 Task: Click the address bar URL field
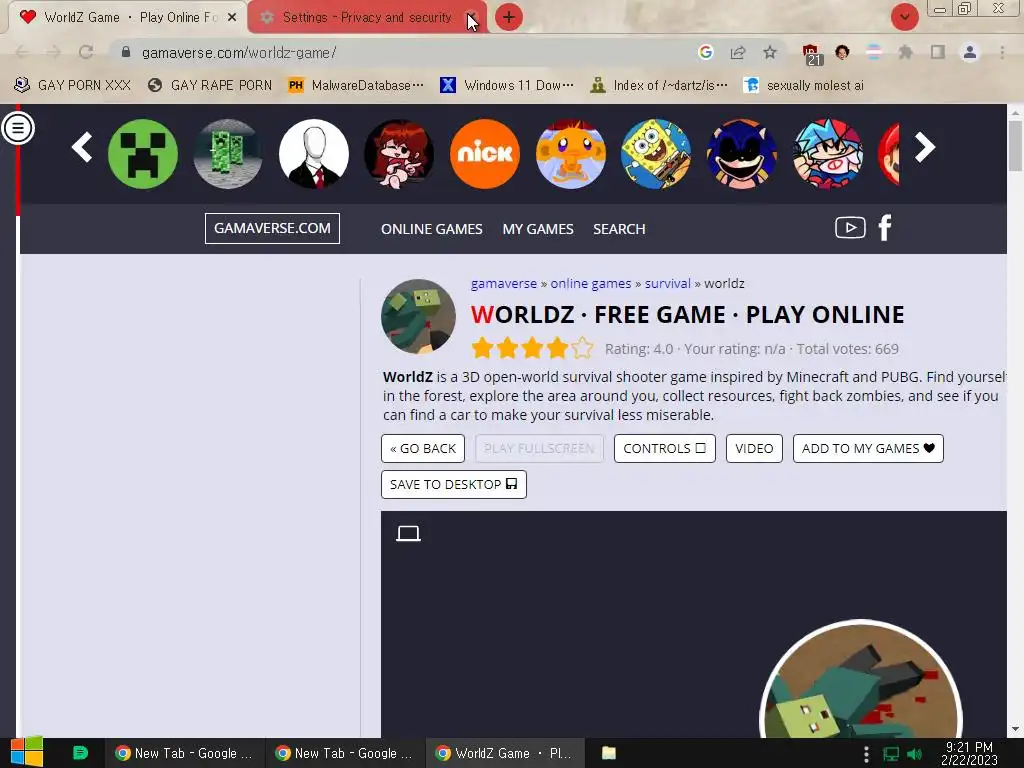405,53
